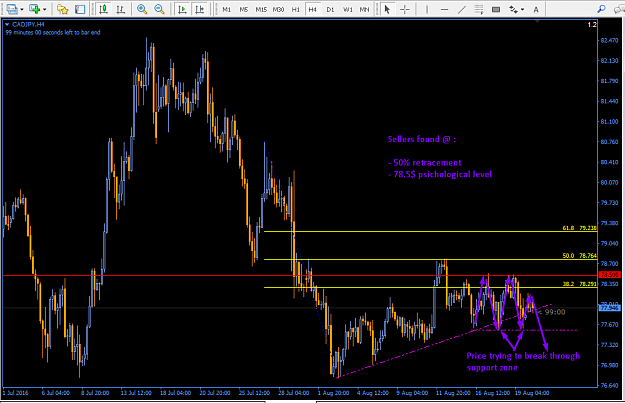The height and width of the screenshot is (403, 625).
Task: Select the arrows objects tool
Action: click(x=513, y=9)
